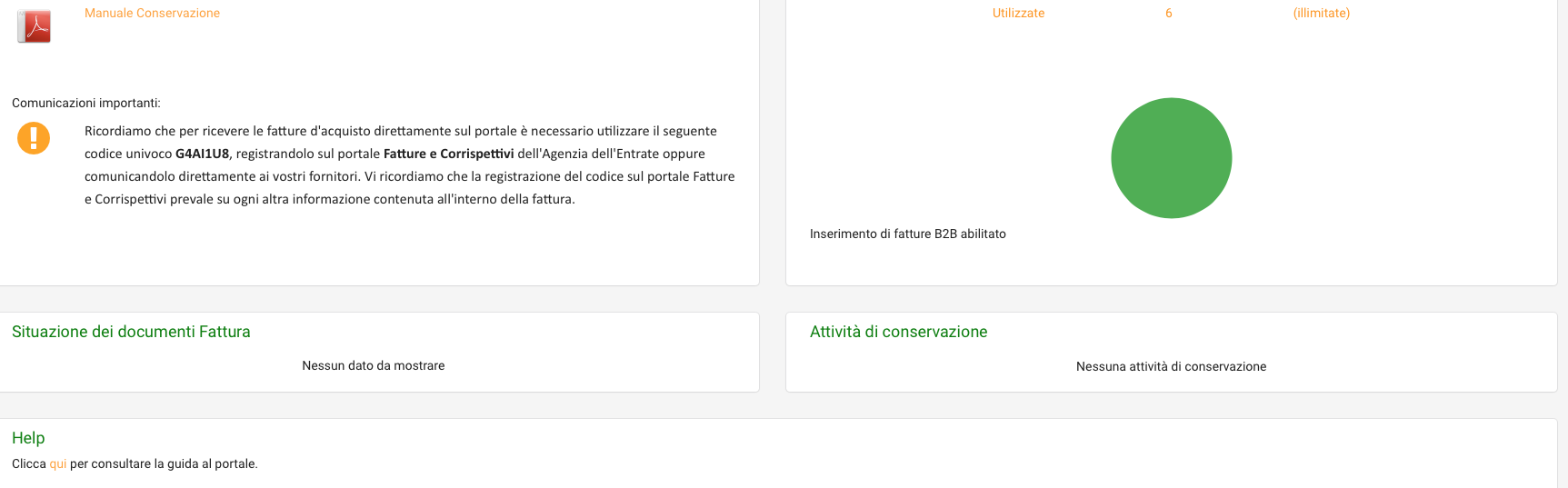Click the bold code G4AI1U8
The height and width of the screenshot is (488, 1568).
pyautogui.click(x=202, y=154)
